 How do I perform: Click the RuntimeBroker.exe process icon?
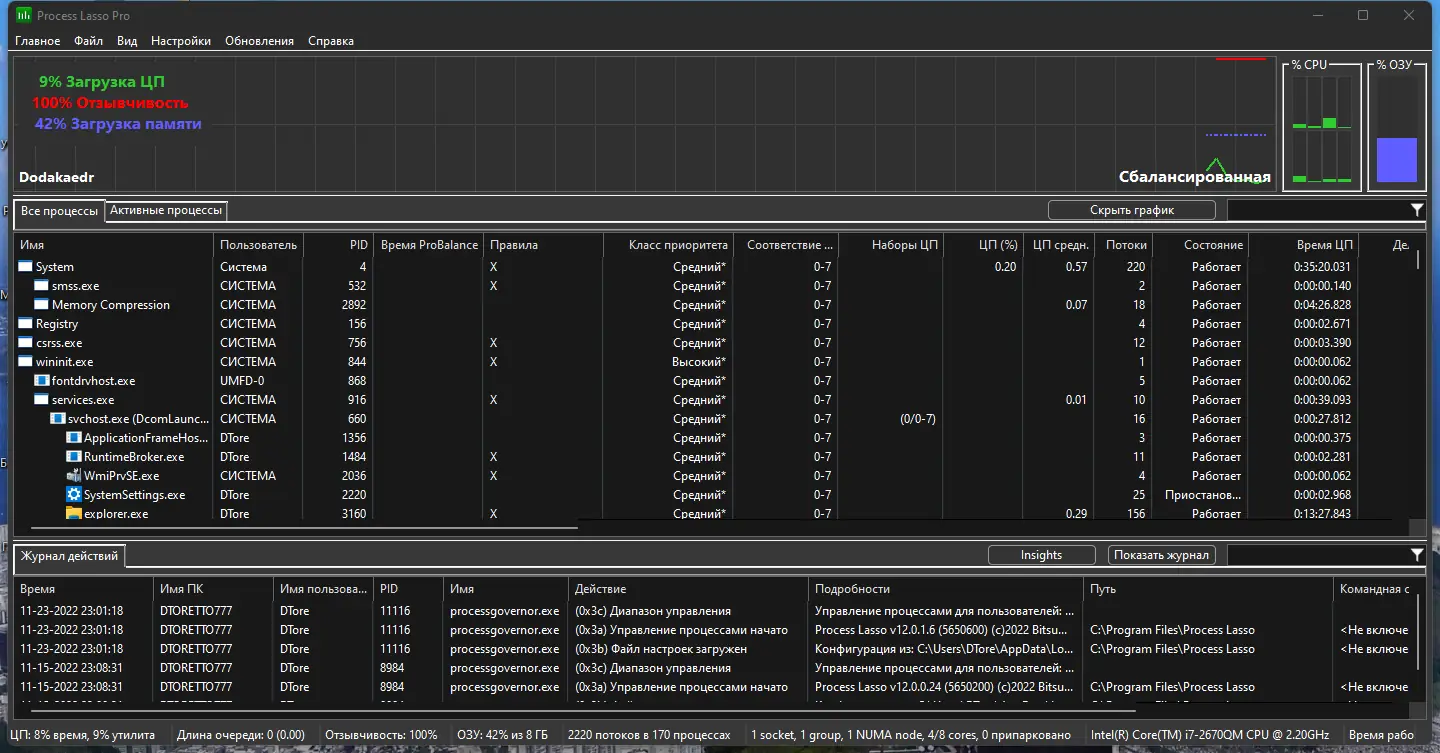tap(73, 457)
